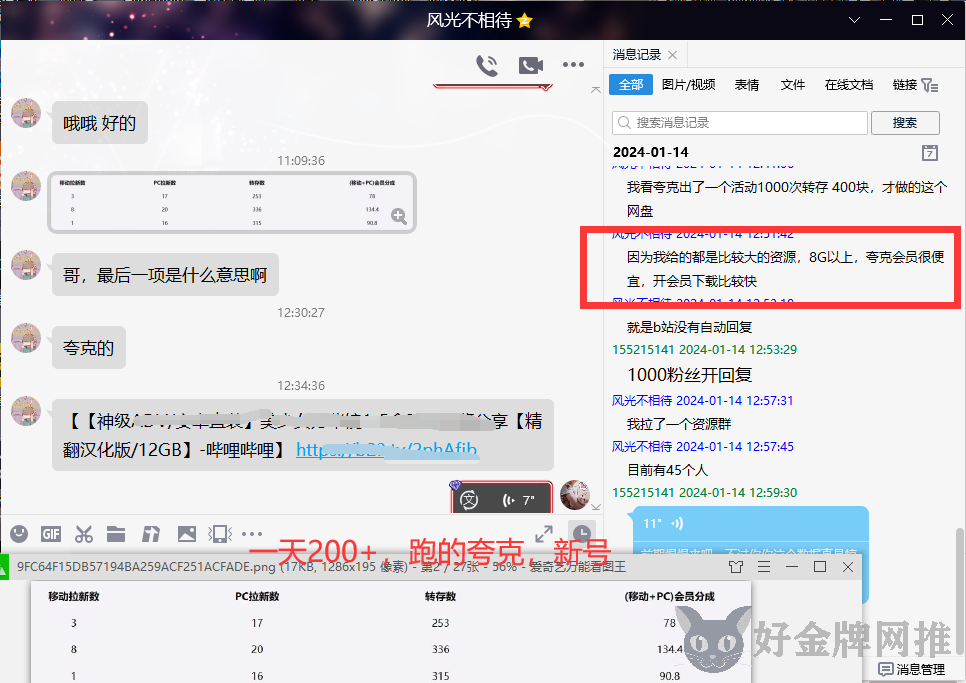Viewport: 966px width, 683px height.
Task: Select the 全部 tab in message records
Action: (631, 85)
